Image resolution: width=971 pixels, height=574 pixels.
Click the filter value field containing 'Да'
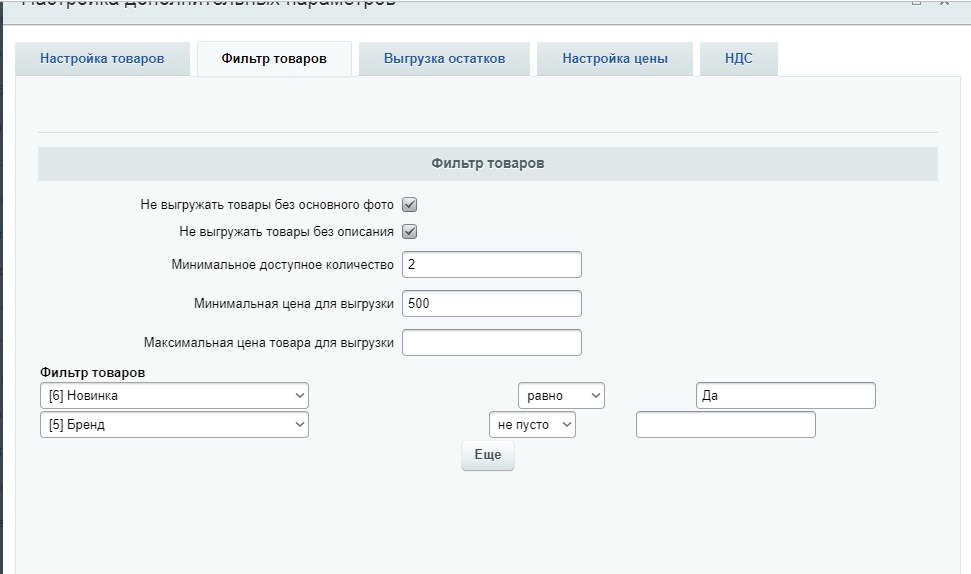pos(785,396)
